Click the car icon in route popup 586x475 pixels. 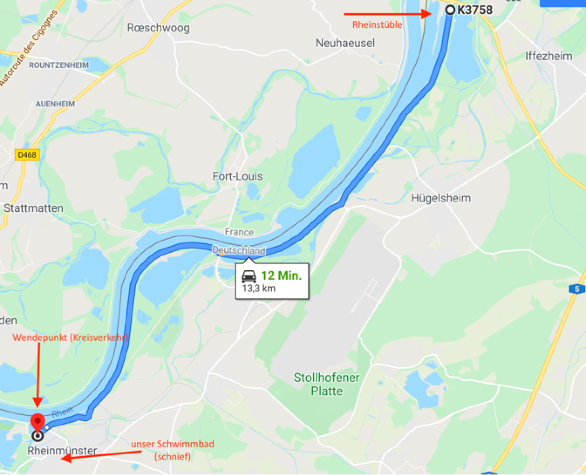249,276
